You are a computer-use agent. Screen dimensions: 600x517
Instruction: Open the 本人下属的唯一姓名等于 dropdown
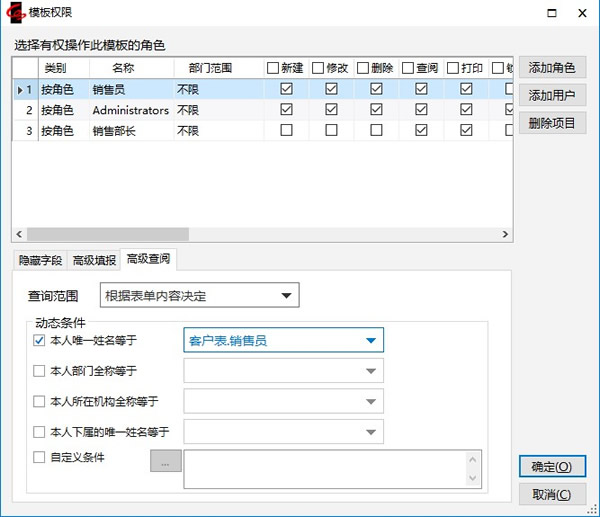tap(284, 432)
